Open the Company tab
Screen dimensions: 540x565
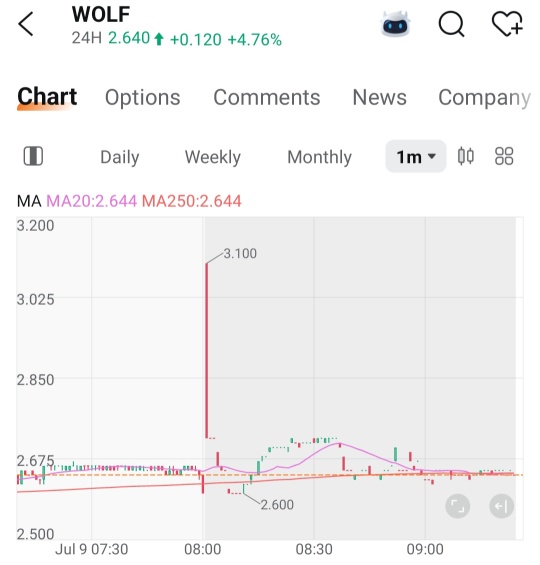pos(485,97)
